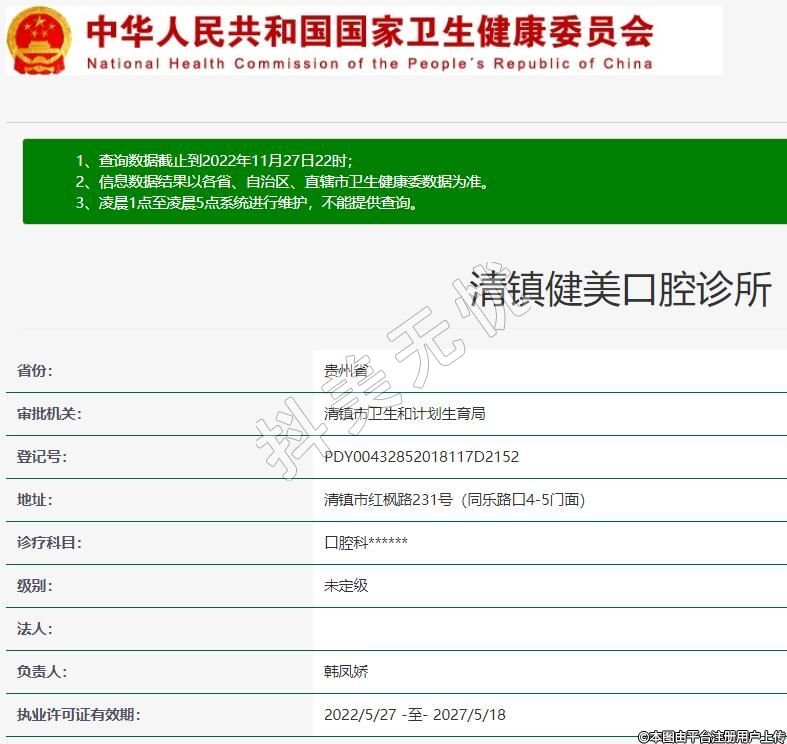
Task: Select the validity dates 2022/5/27 -至- 2027/5/18
Action: click(414, 715)
